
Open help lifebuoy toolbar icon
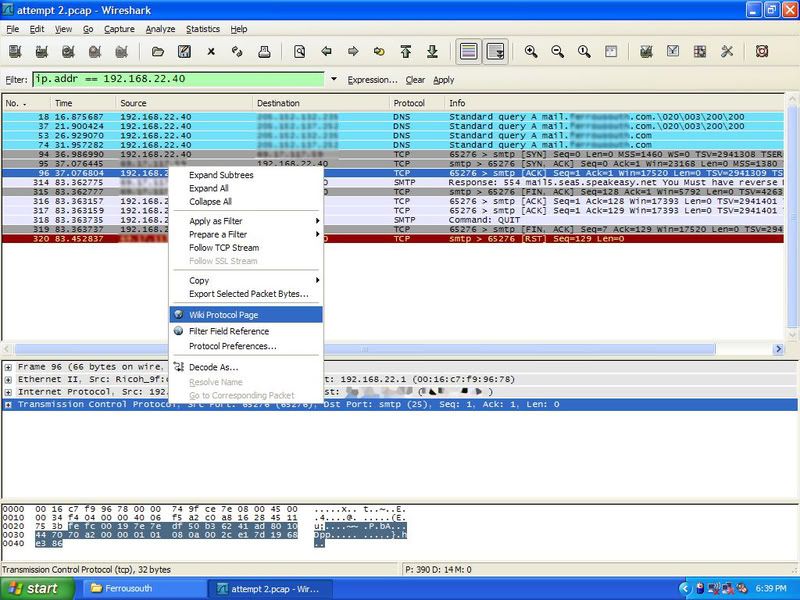[762, 51]
